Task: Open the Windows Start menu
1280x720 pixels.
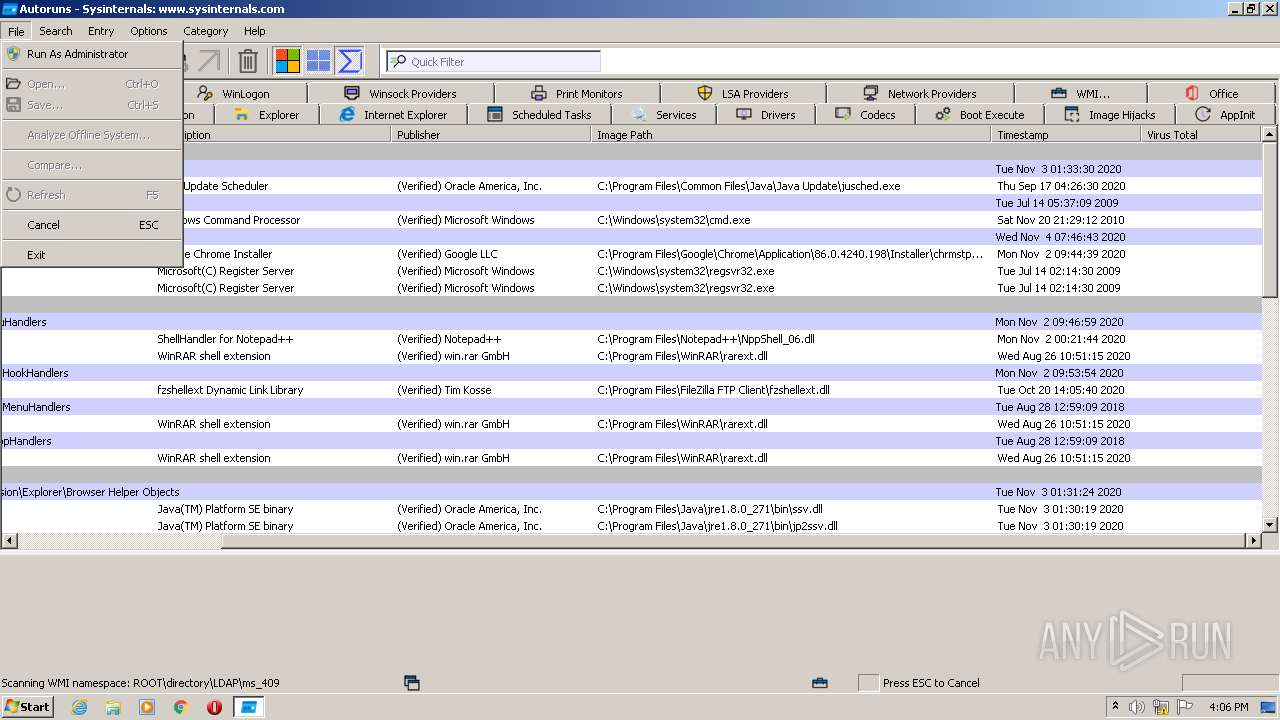Action: point(27,706)
